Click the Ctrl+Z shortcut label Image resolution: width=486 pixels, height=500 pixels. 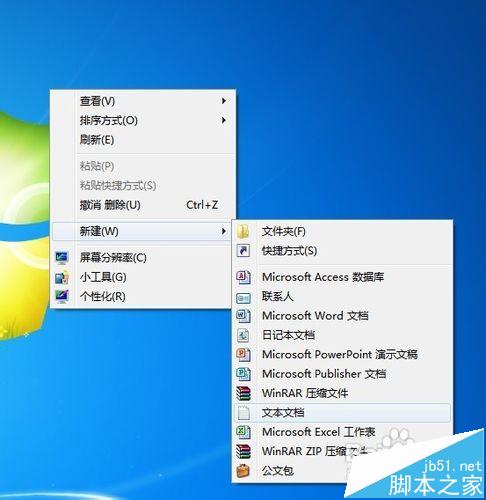202,205
